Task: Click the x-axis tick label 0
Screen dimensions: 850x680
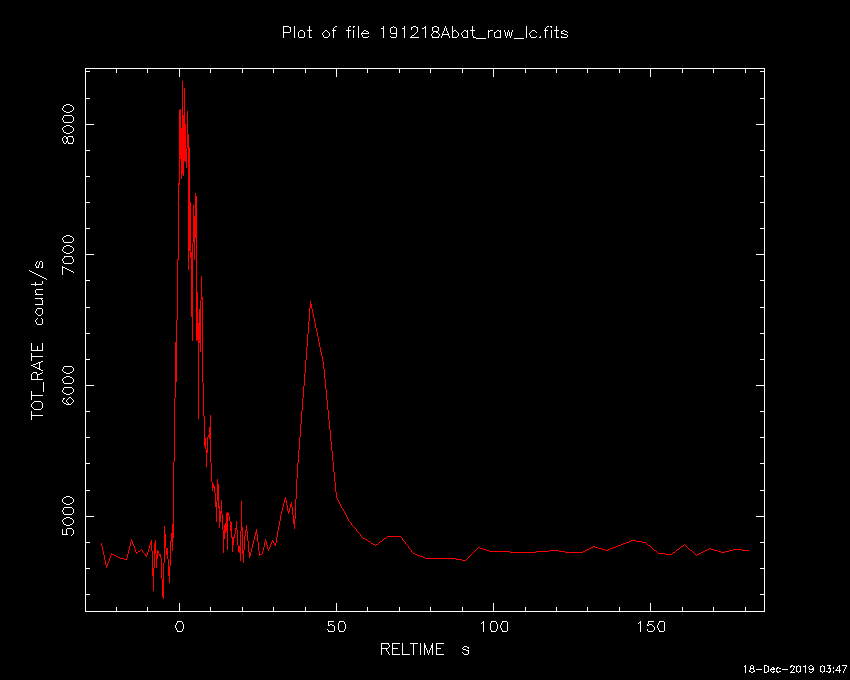Action: click(x=179, y=627)
